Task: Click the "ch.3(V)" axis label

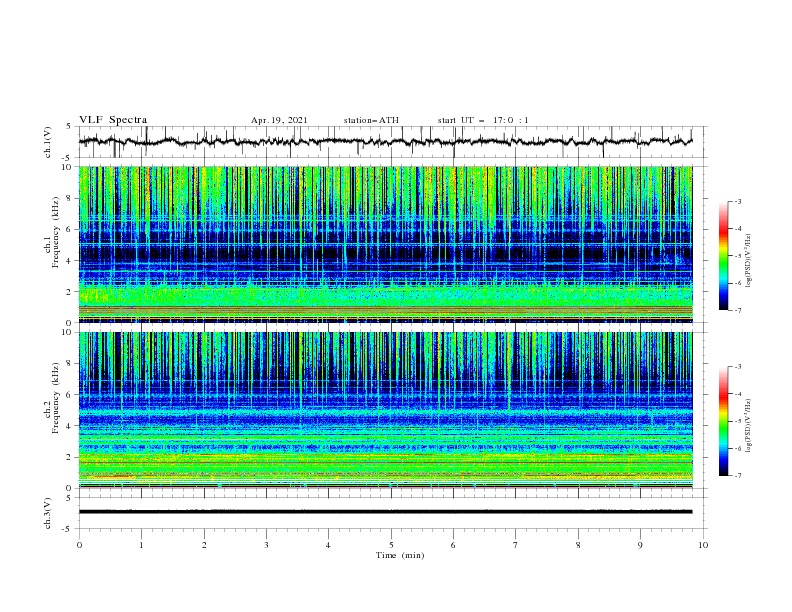Action: [48, 513]
